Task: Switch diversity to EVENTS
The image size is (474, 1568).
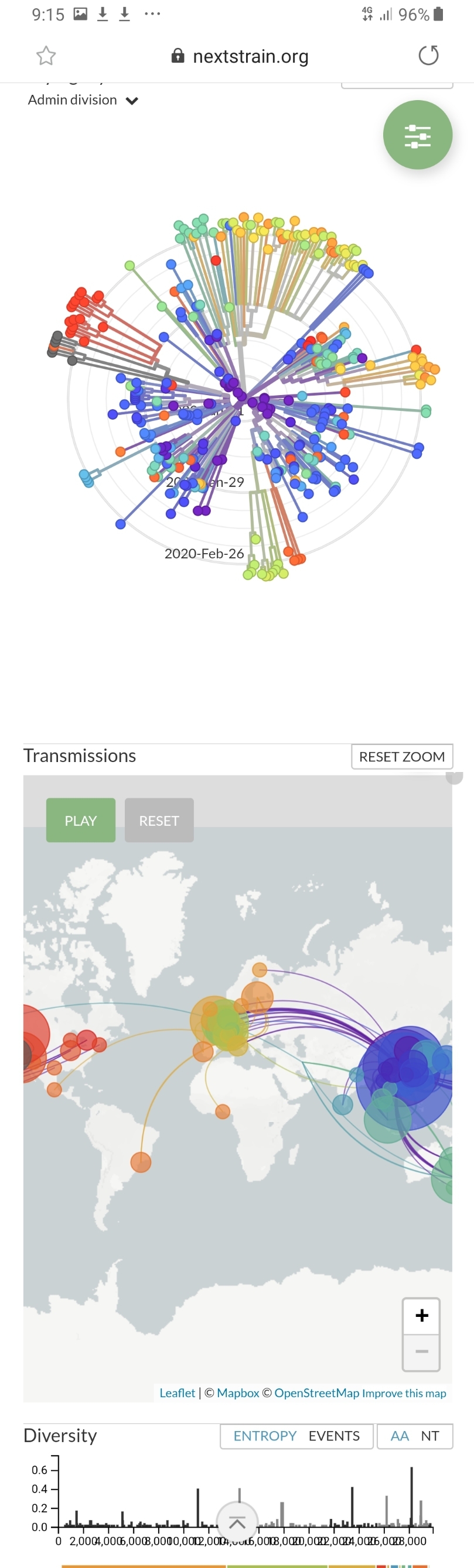Action: point(334,1436)
